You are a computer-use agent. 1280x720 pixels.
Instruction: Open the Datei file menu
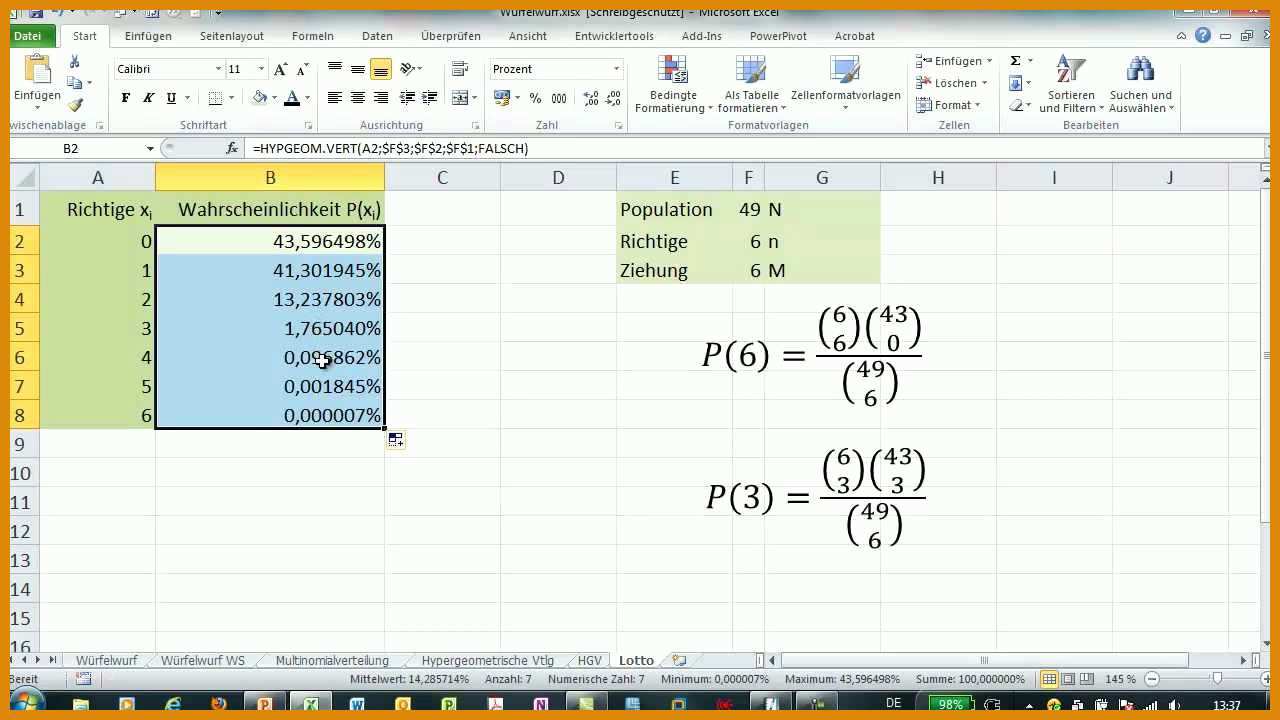coord(27,36)
